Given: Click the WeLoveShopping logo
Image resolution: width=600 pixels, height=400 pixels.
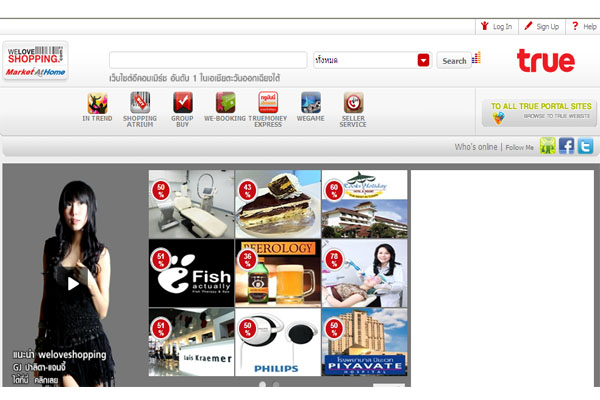Looking at the screenshot, I should [x=36, y=60].
